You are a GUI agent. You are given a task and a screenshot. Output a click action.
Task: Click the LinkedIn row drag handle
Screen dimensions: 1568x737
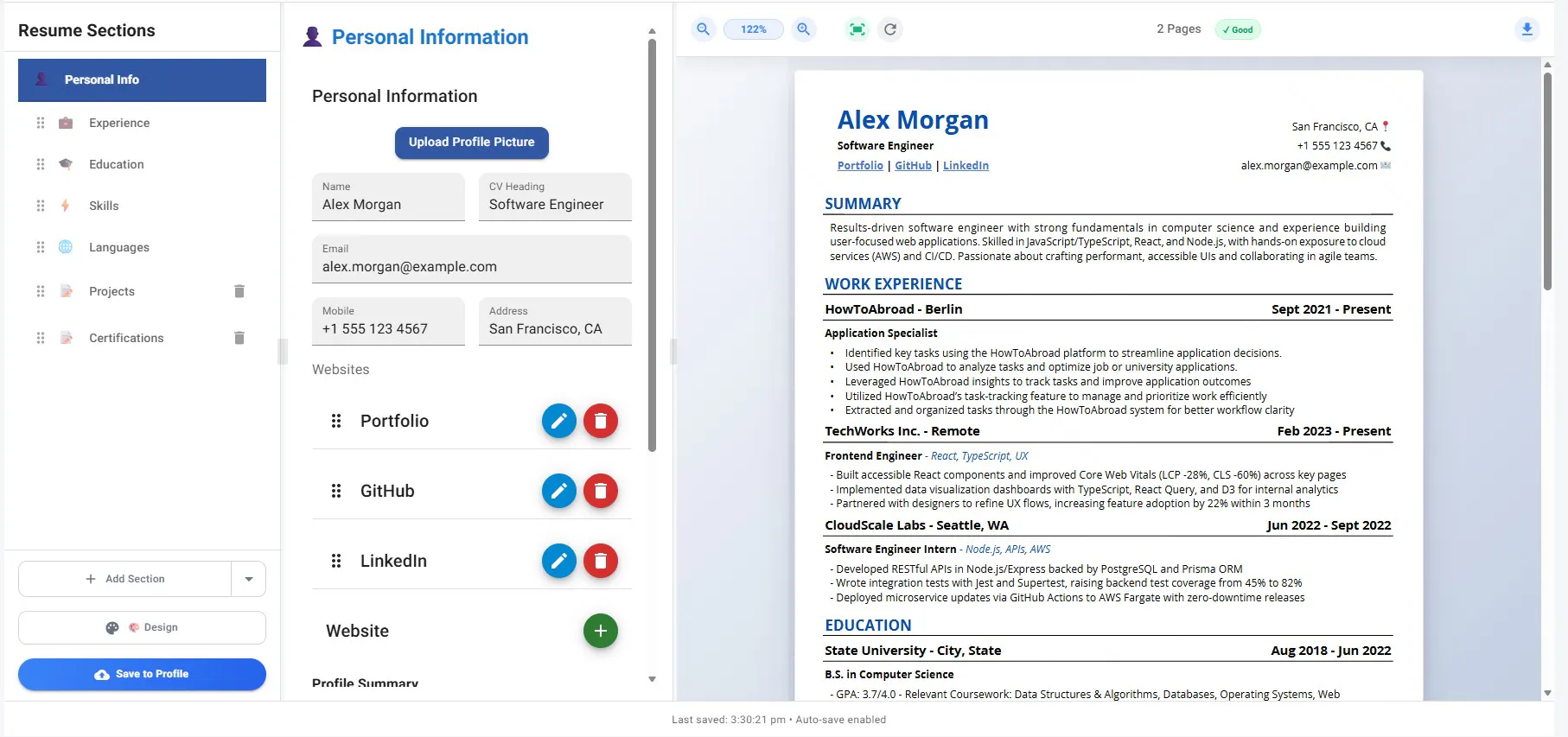336,561
